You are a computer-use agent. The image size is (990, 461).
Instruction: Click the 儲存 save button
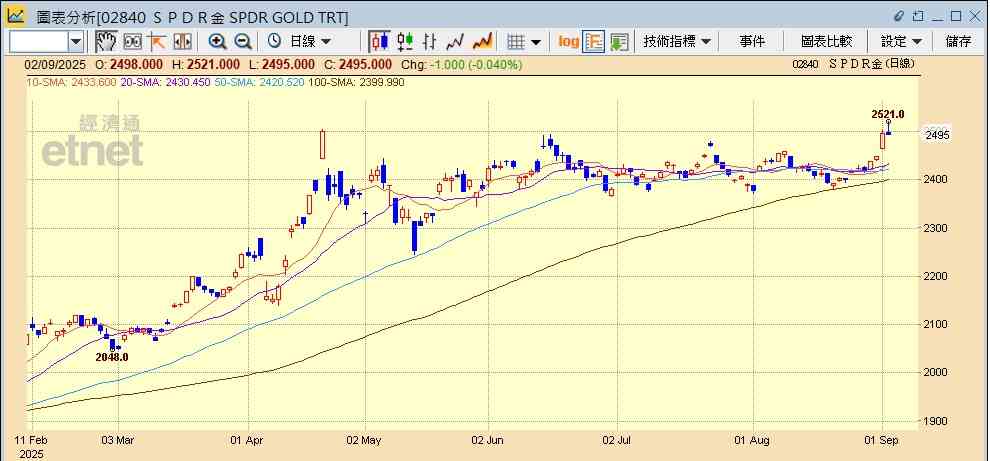(x=958, y=42)
